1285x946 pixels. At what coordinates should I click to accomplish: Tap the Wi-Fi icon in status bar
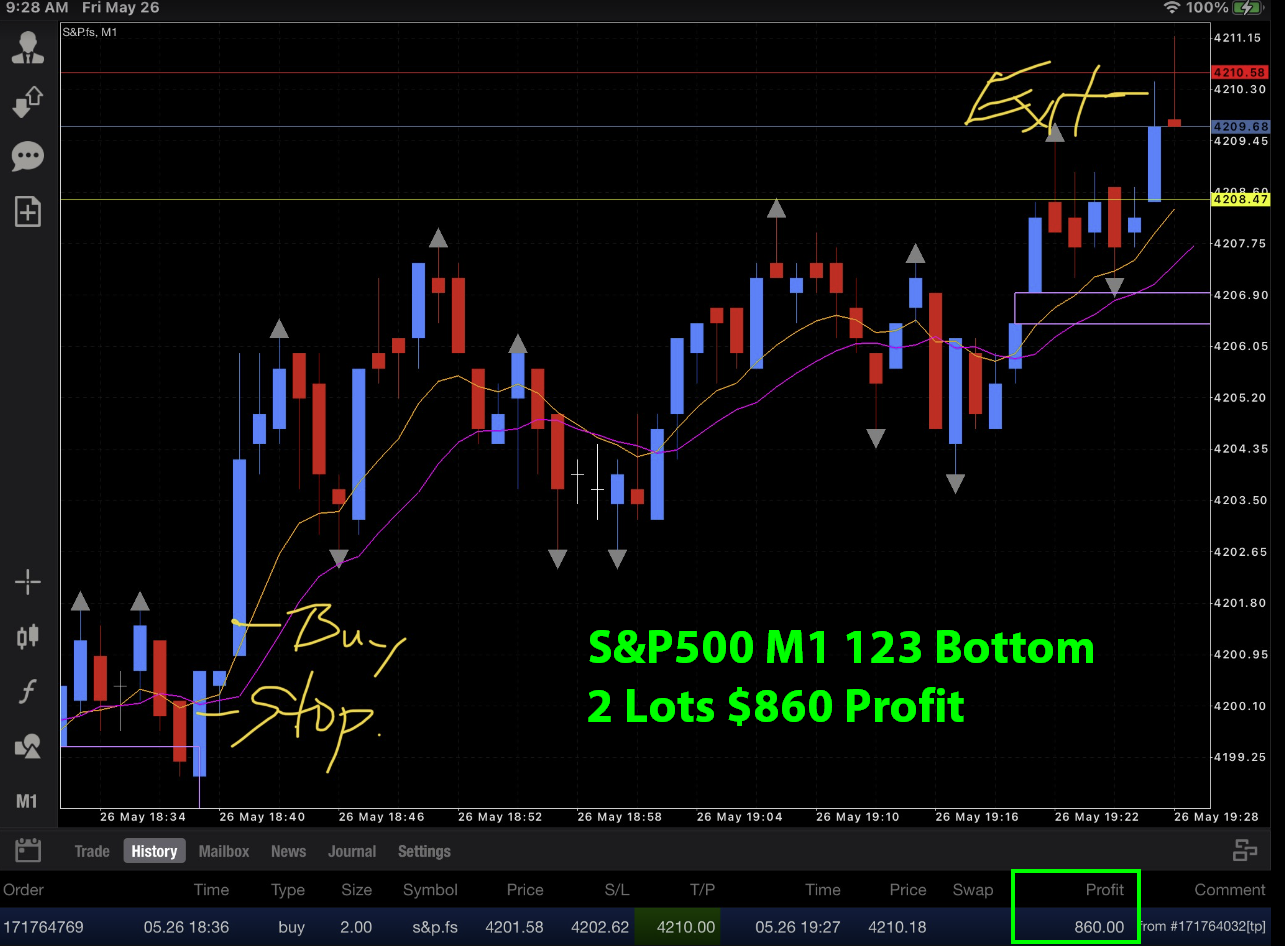[1172, 8]
